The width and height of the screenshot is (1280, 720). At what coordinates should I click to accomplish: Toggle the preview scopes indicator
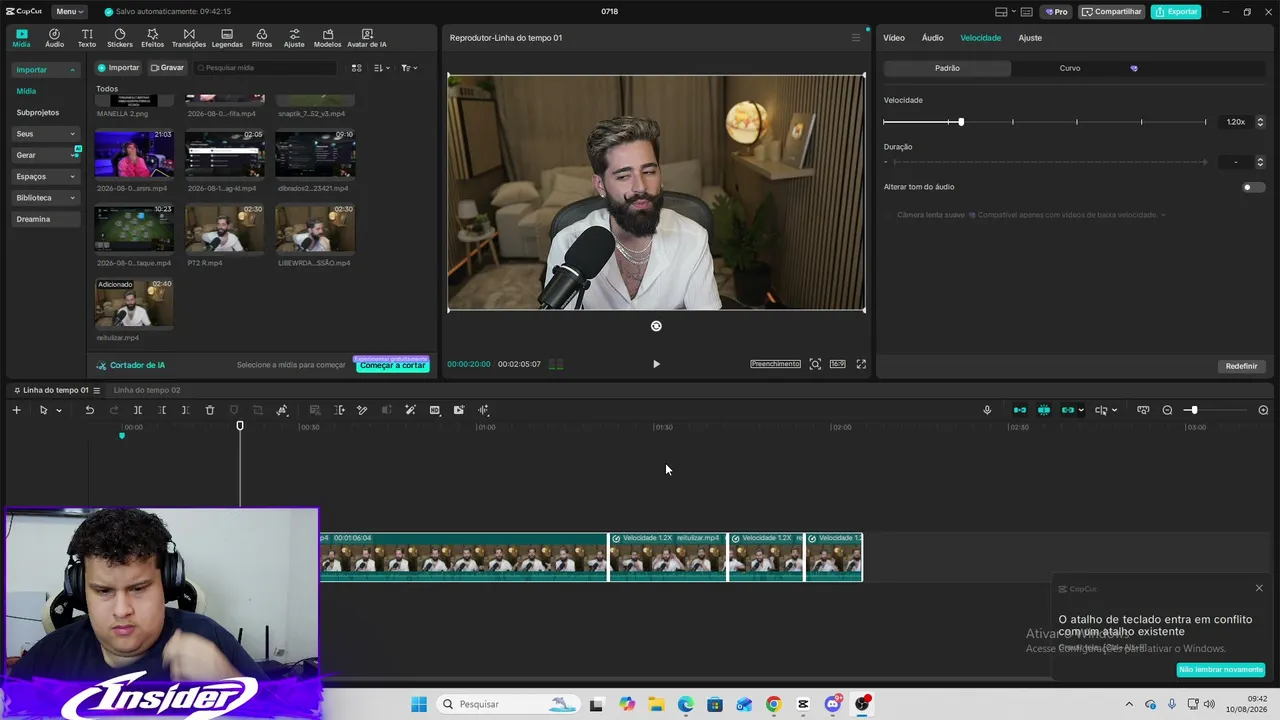[556, 364]
